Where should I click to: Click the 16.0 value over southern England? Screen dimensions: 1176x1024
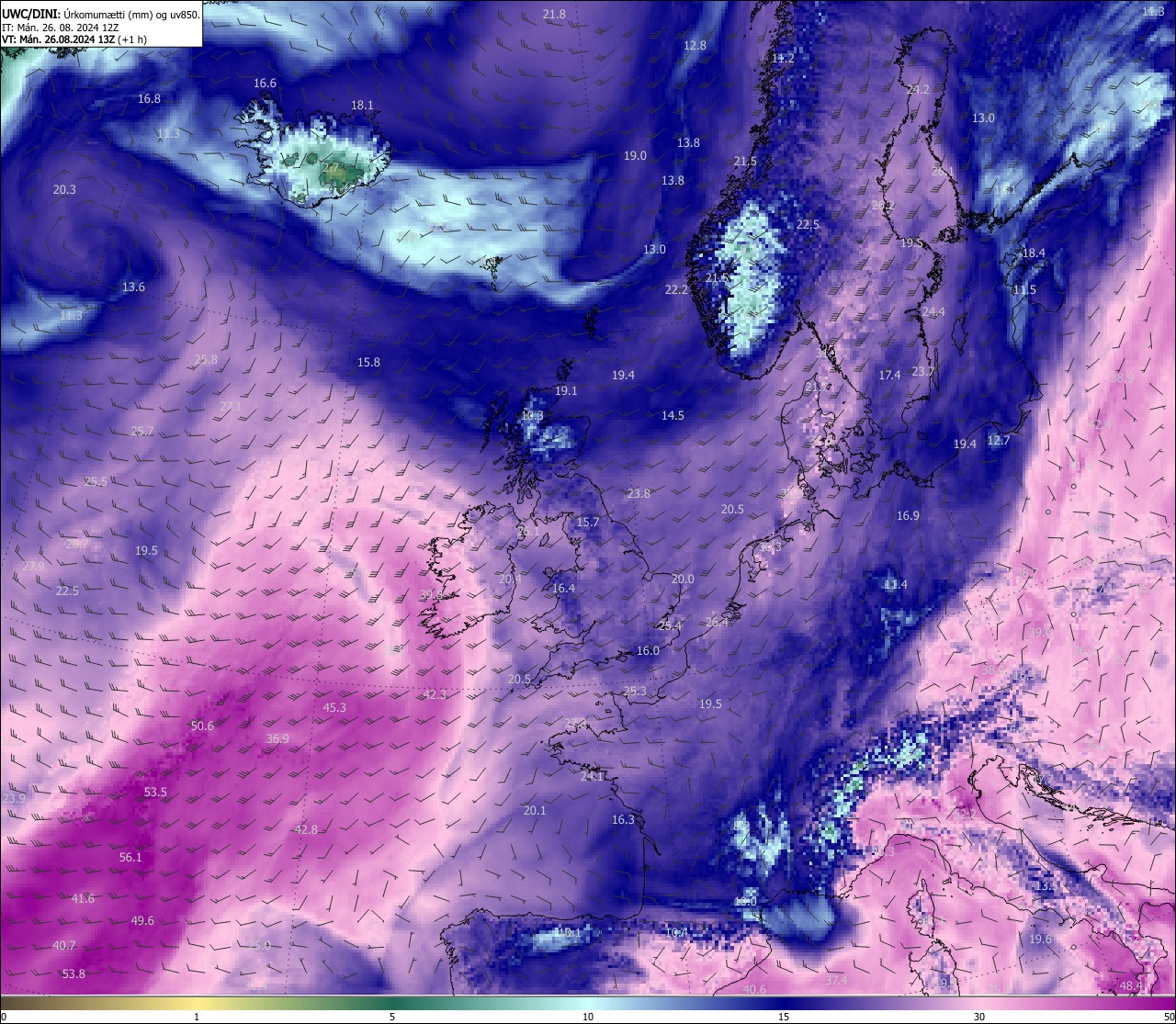(648, 651)
